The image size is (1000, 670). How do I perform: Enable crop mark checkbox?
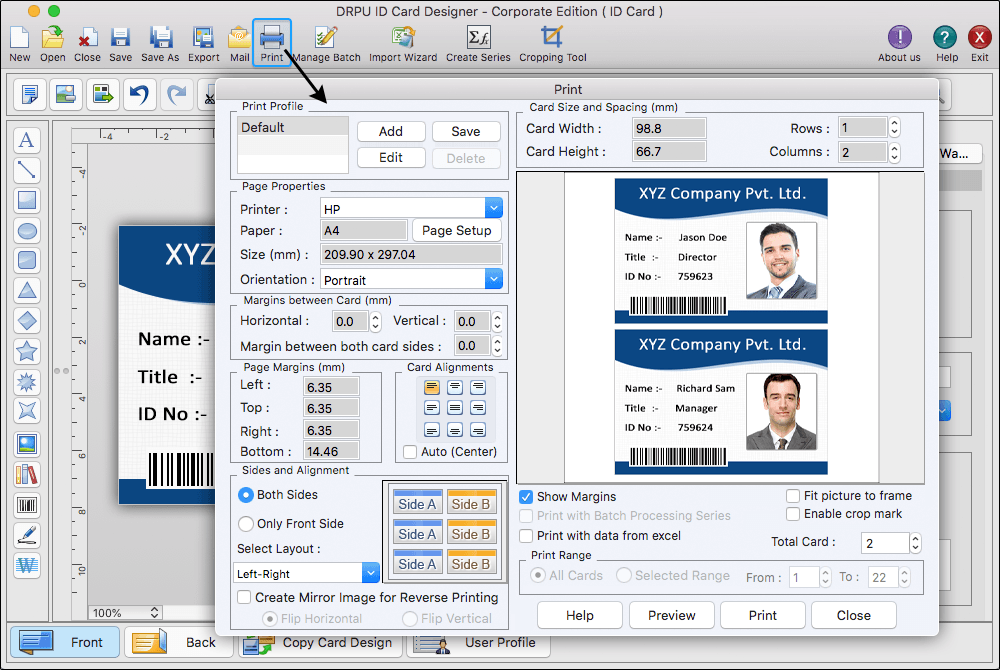[x=793, y=514]
